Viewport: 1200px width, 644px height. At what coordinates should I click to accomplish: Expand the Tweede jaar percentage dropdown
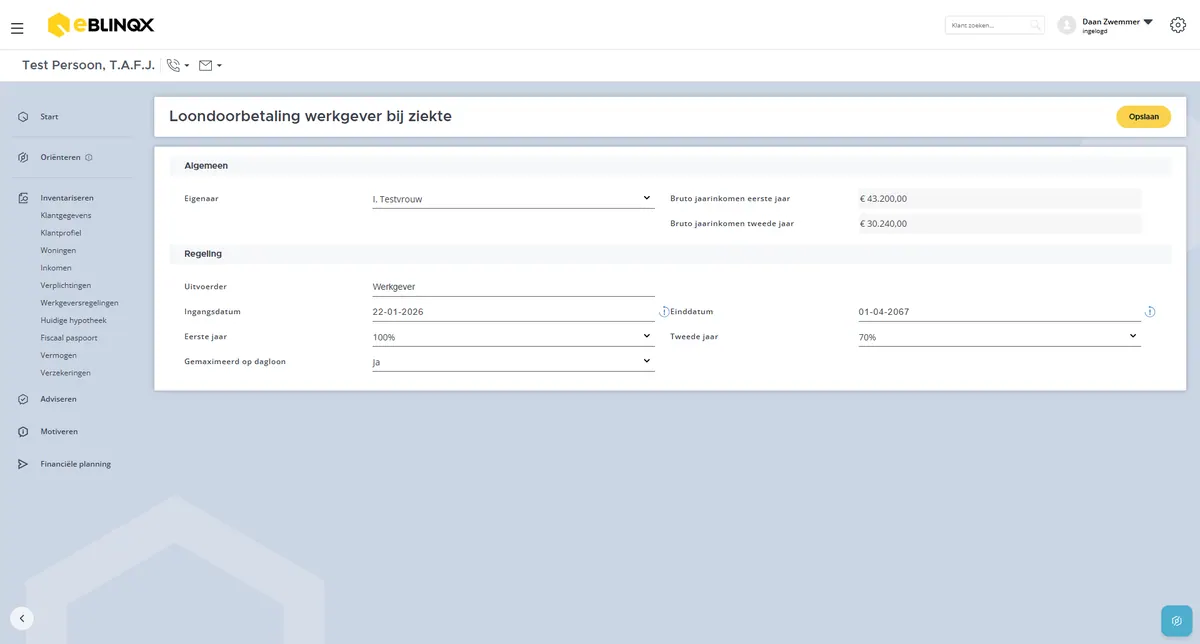(999, 337)
